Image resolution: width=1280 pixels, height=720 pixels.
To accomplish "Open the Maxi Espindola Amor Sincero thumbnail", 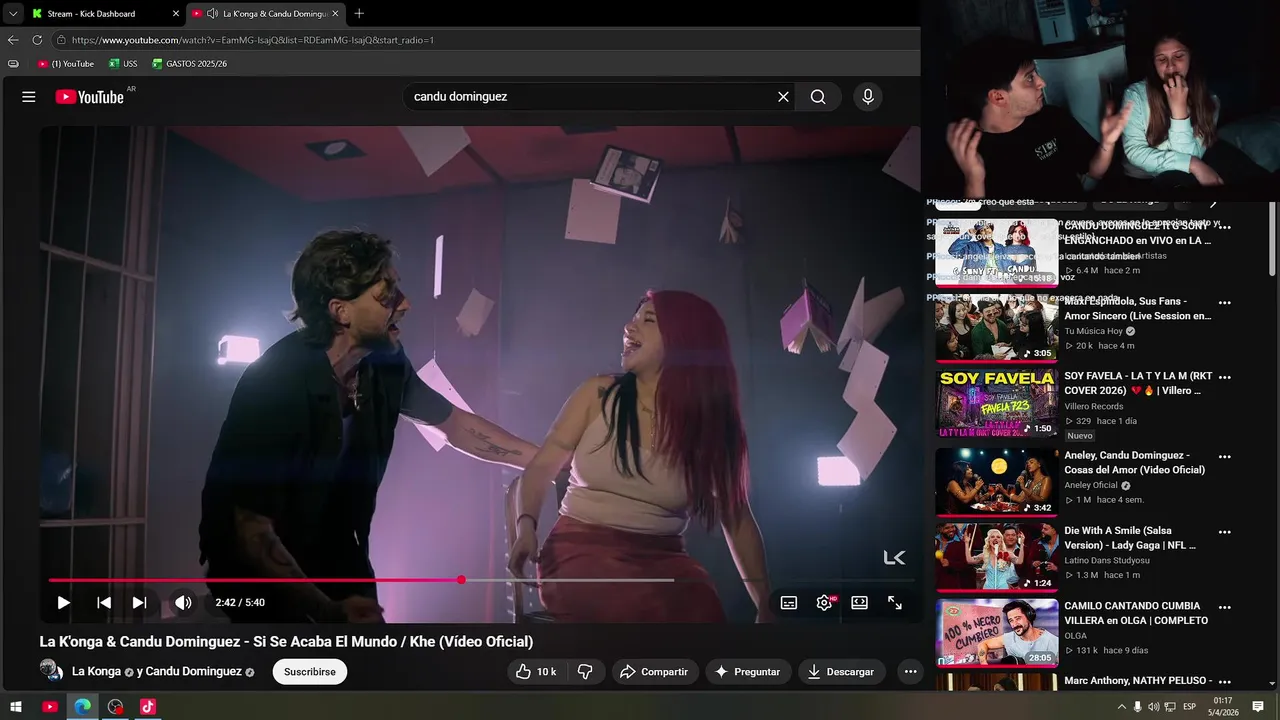I will click(996, 329).
